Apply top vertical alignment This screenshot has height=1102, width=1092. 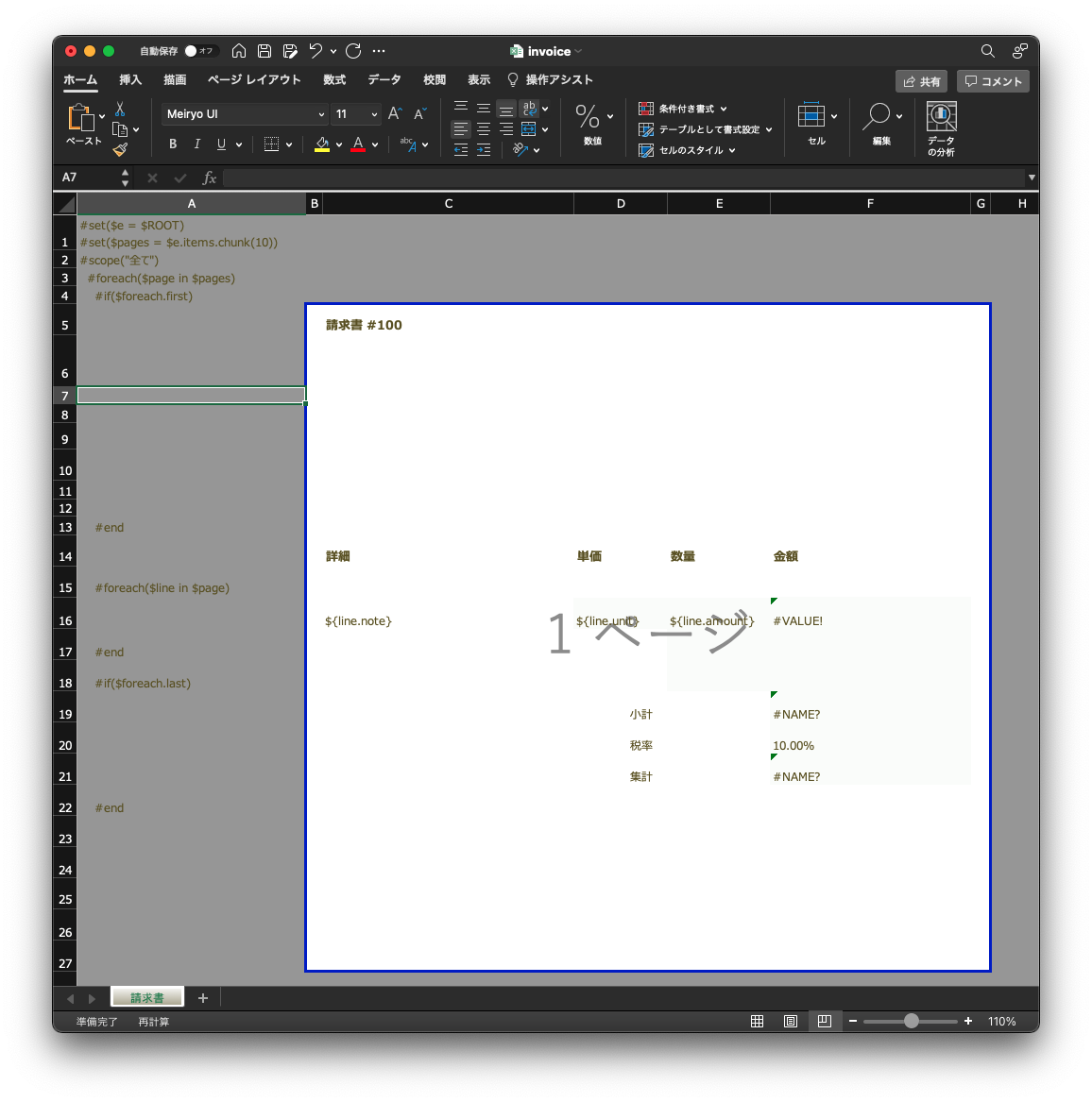pos(461,107)
